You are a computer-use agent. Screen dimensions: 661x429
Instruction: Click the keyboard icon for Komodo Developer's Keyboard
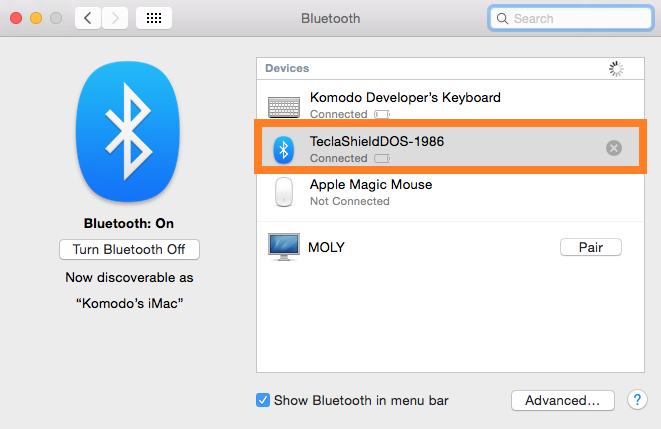tap(284, 106)
